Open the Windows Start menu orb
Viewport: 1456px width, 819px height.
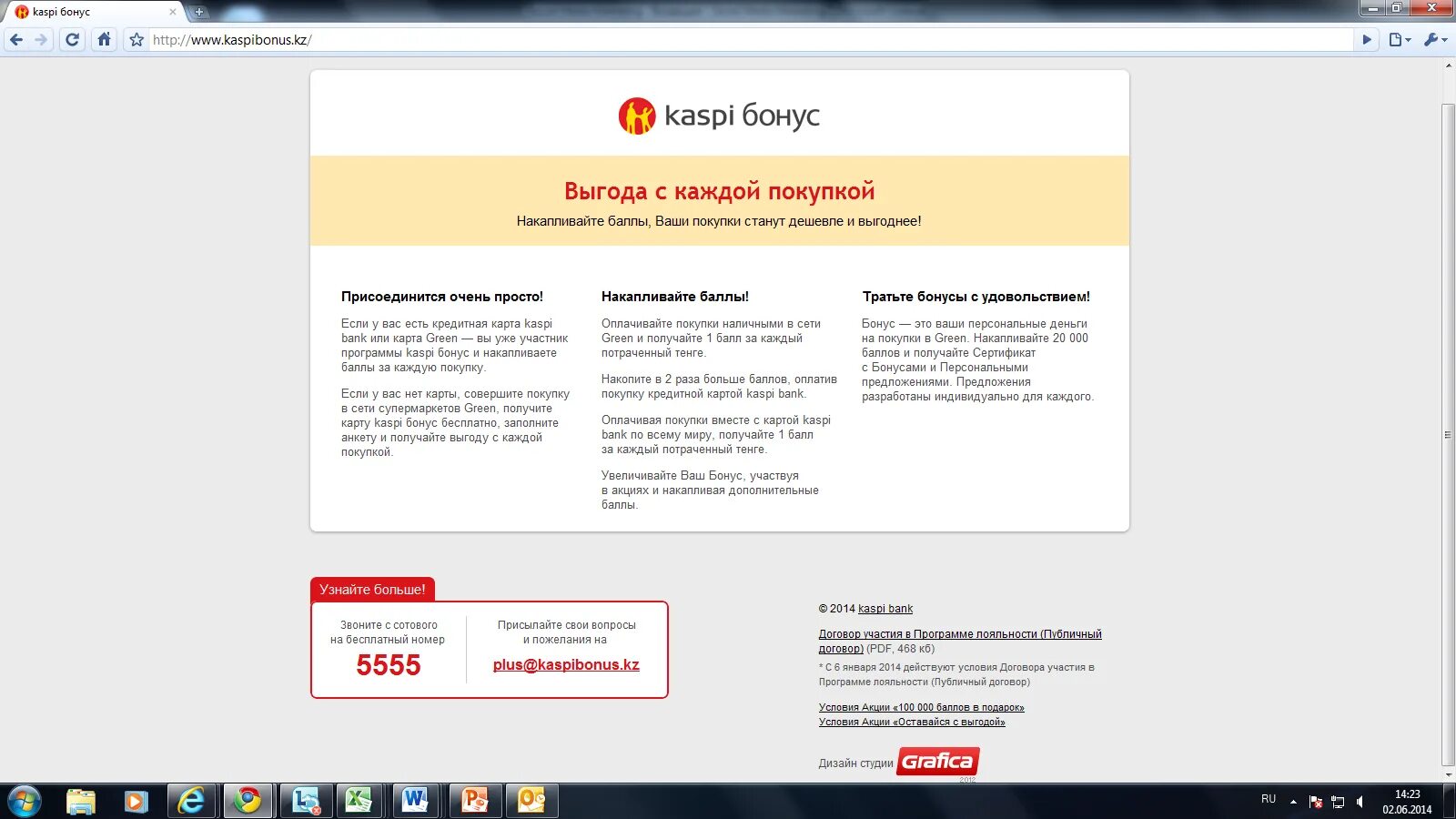tap(24, 802)
